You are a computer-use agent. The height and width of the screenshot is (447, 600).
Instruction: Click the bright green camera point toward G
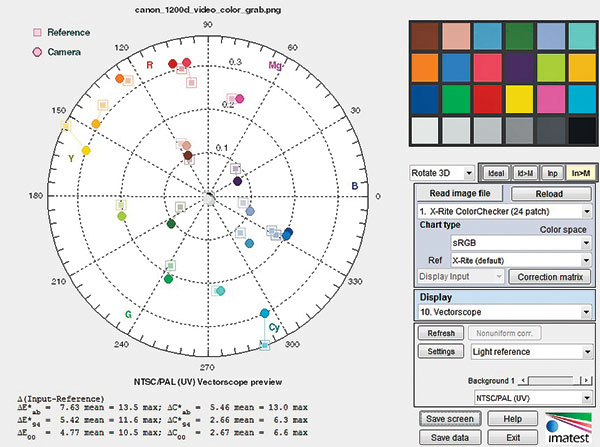pos(168,279)
